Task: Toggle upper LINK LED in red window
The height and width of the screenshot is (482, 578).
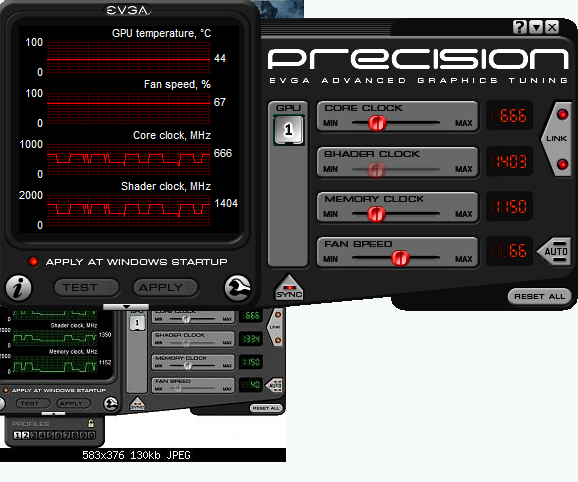Action: click(x=563, y=115)
